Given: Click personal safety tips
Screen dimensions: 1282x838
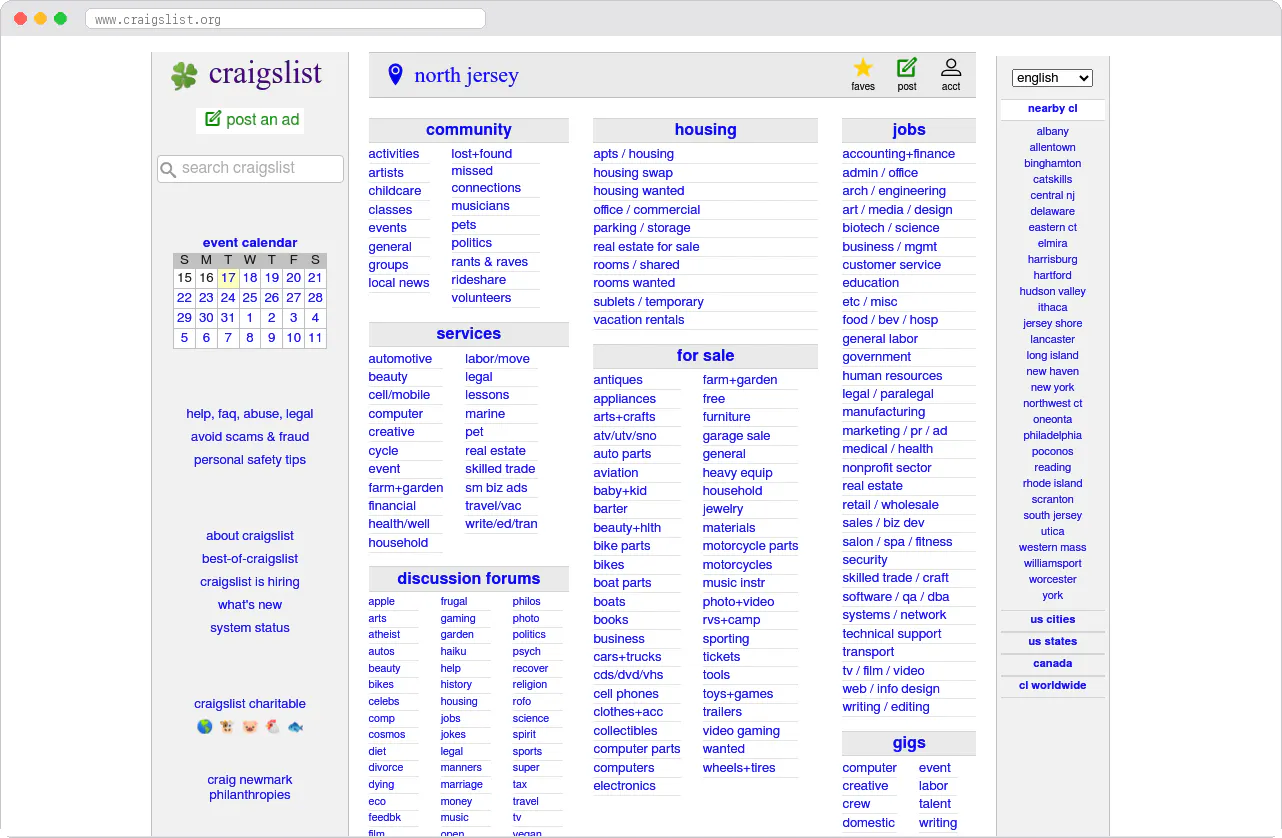Looking at the screenshot, I should (x=249, y=459).
